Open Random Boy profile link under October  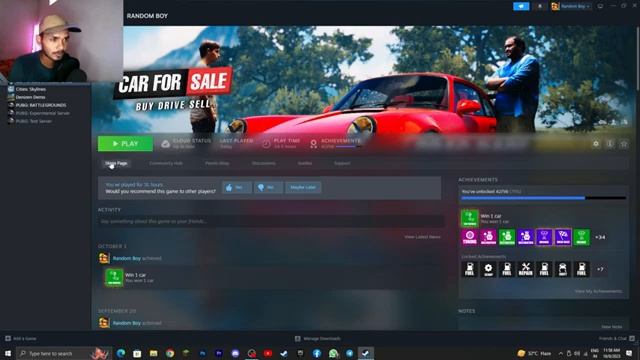(127, 258)
